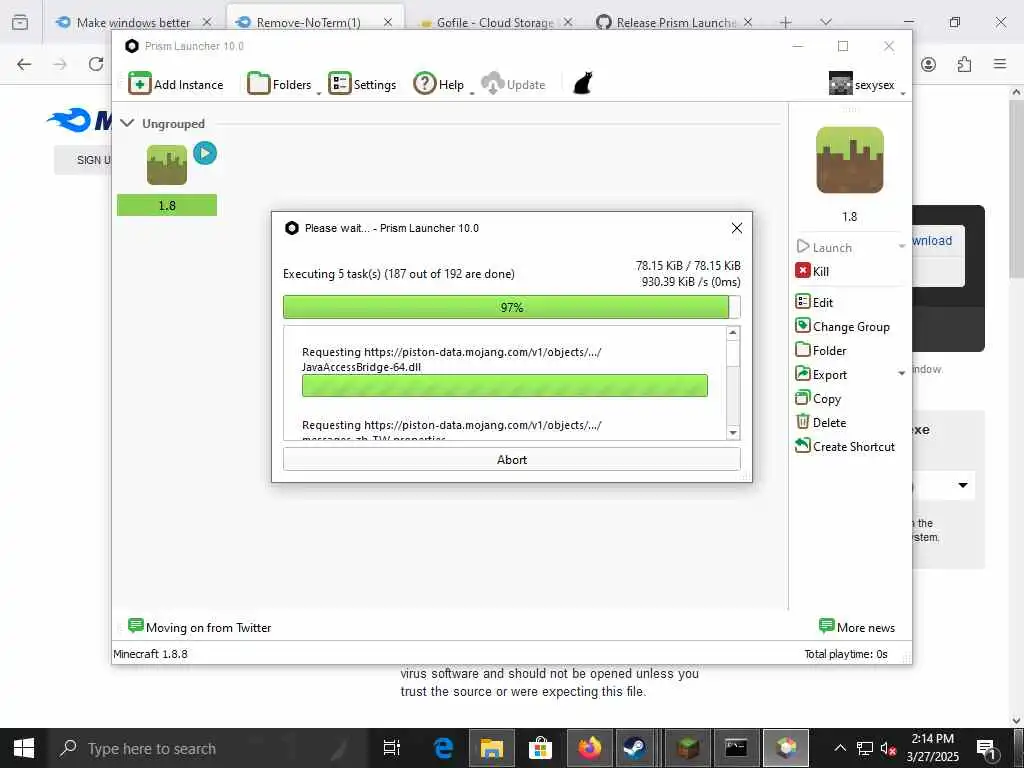Close the Please wait dialog

click(x=737, y=228)
